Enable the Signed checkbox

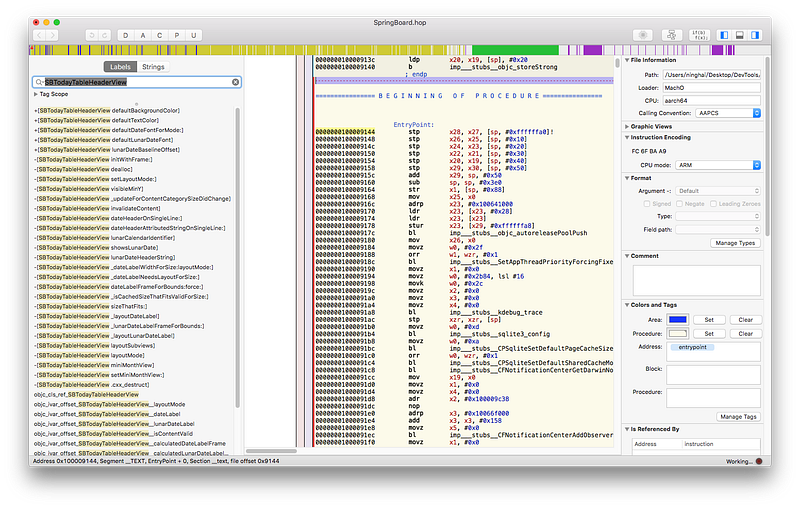(x=647, y=204)
